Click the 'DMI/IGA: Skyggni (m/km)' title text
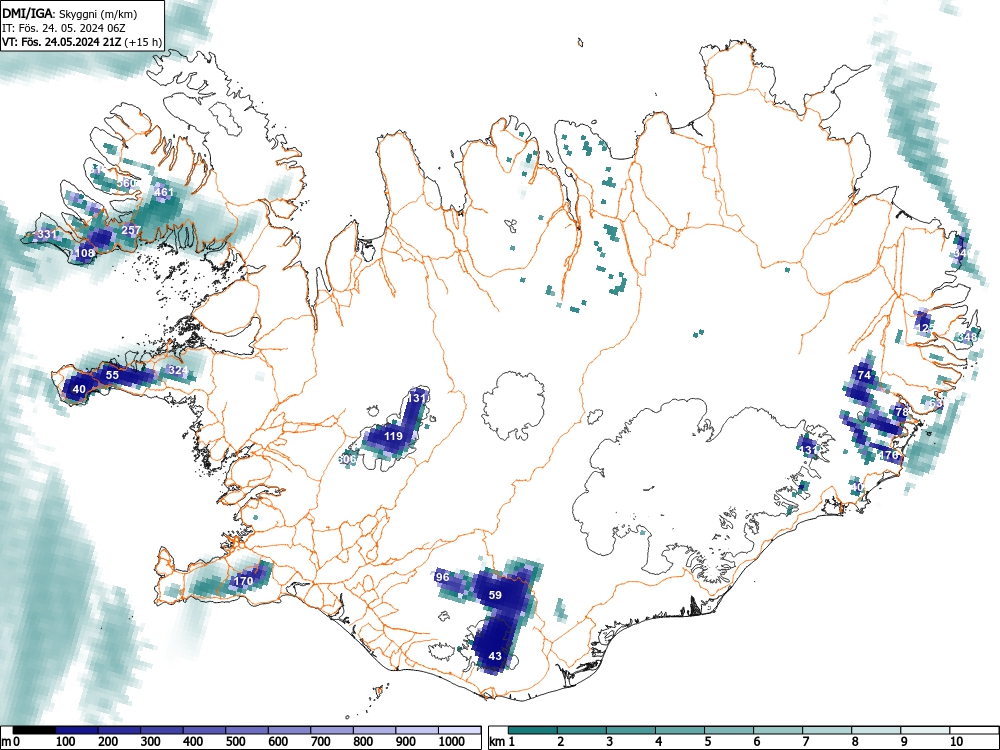Image resolution: width=1000 pixels, height=750 pixels. point(70,13)
